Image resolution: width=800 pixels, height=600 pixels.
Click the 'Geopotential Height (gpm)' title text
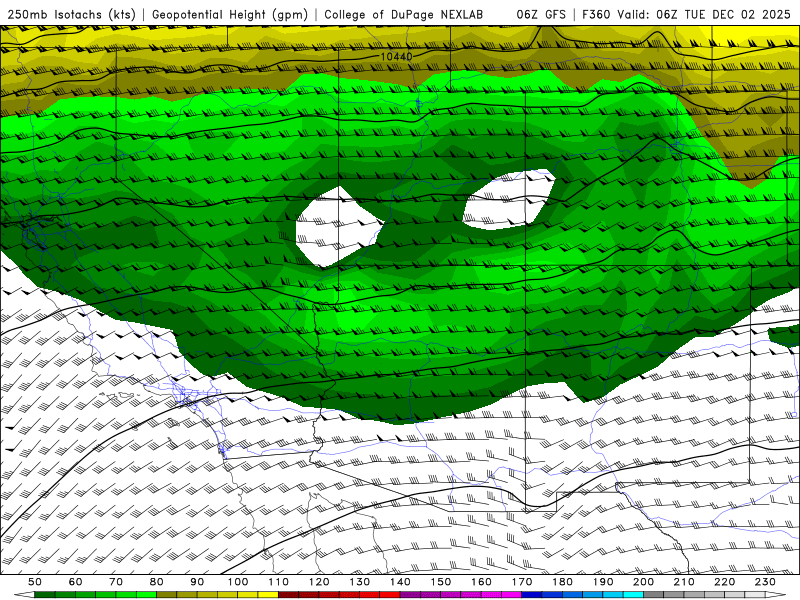click(230, 15)
